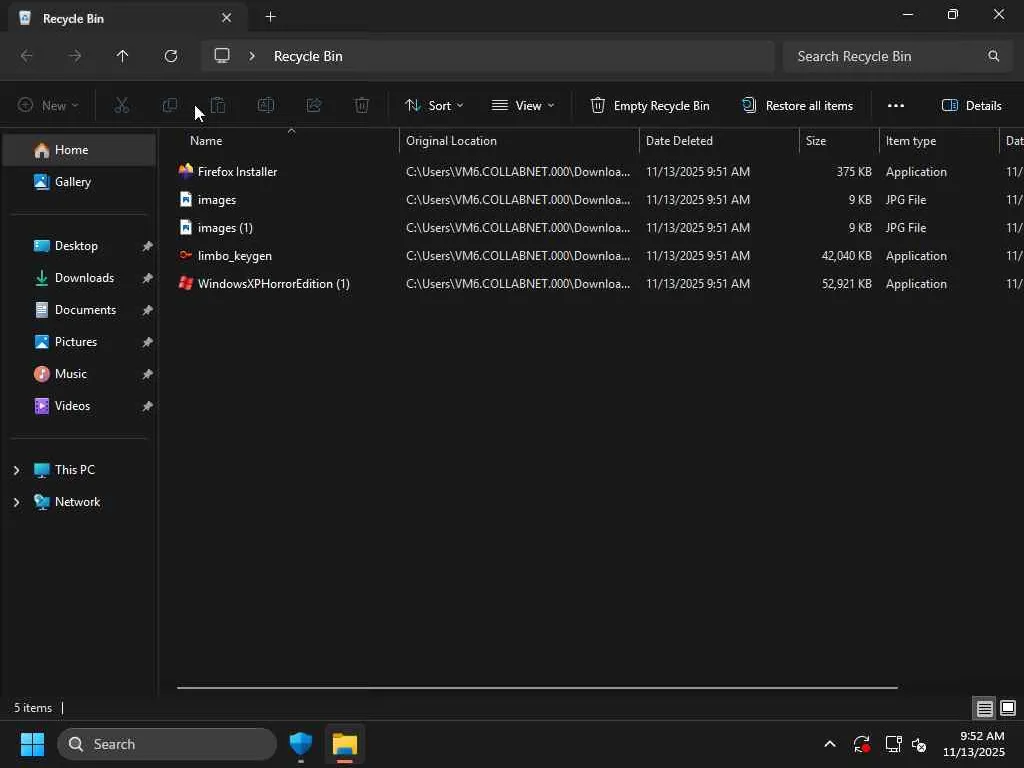Click the Delete trash icon in toolbar

362,105
